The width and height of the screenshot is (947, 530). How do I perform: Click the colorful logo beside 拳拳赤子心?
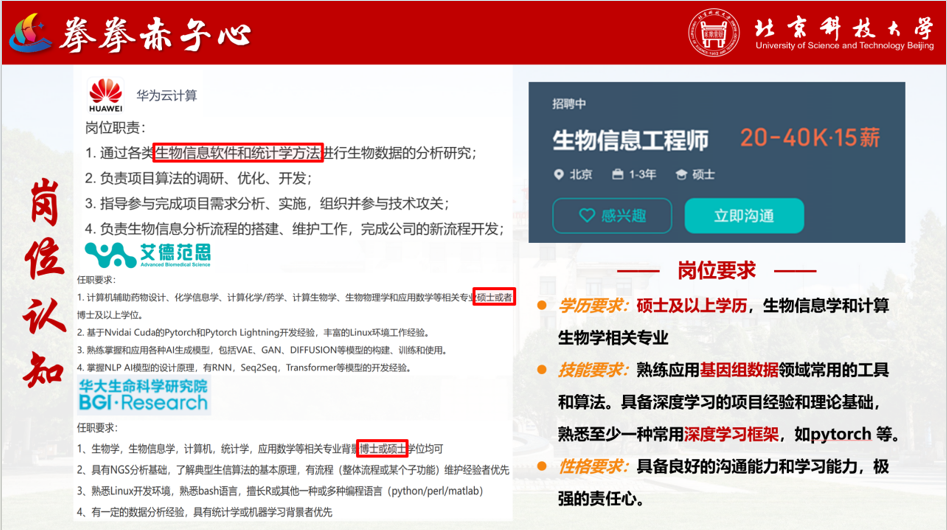(33, 34)
